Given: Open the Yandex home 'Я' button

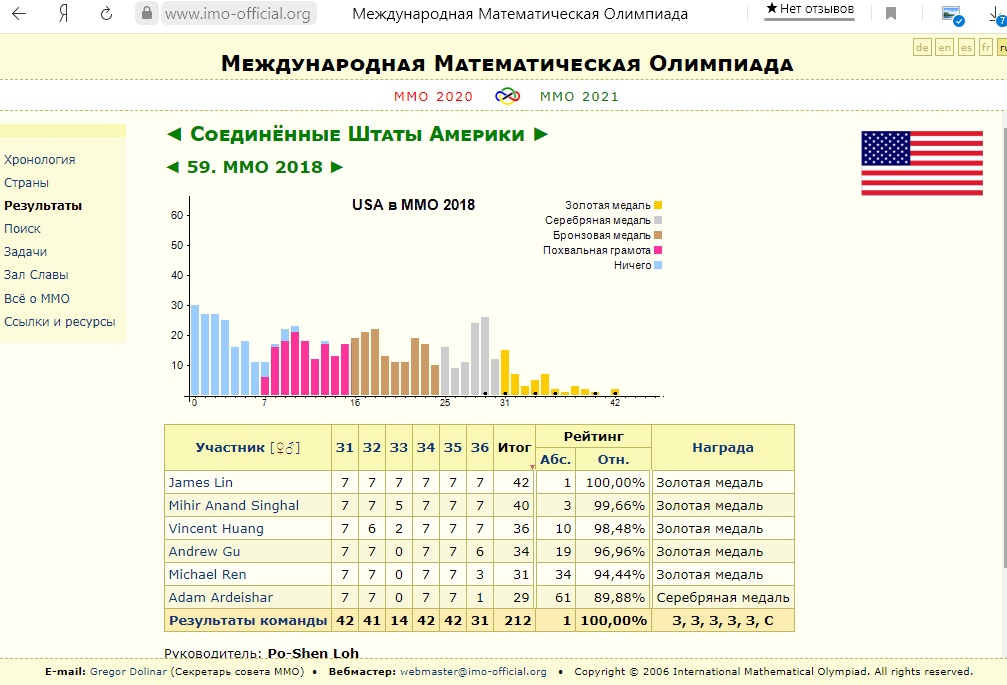Looking at the screenshot, I should (x=63, y=13).
